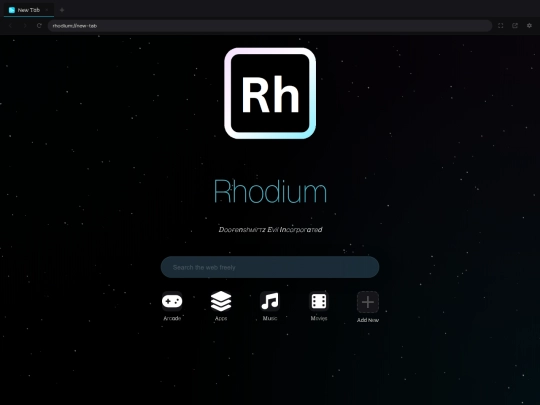Viewport: 540px width, 405px height.
Task: Open a new tab with plus button
Action: click(62, 10)
